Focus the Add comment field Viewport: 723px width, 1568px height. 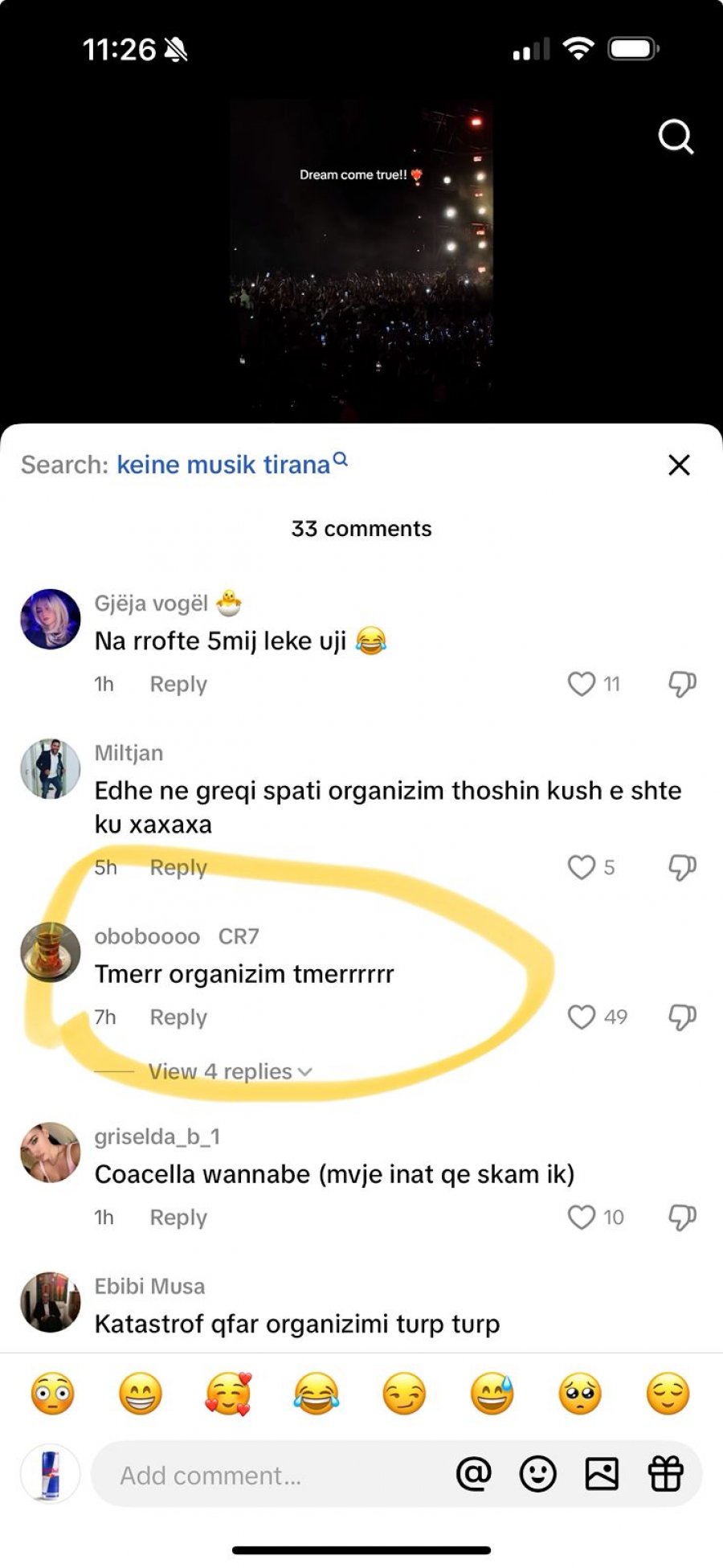265,1476
